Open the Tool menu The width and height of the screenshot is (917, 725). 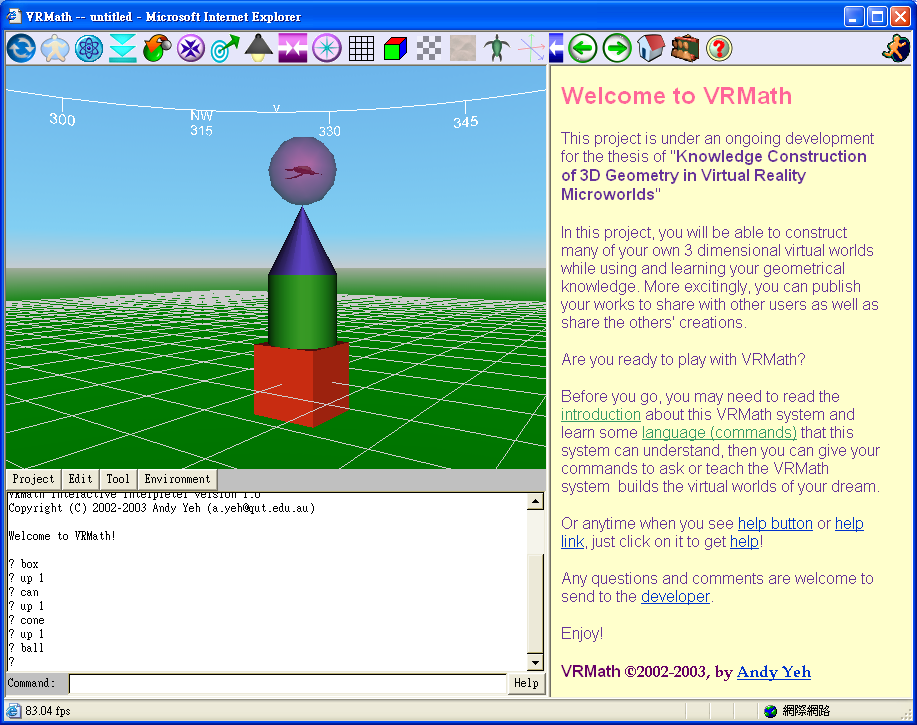[118, 480]
